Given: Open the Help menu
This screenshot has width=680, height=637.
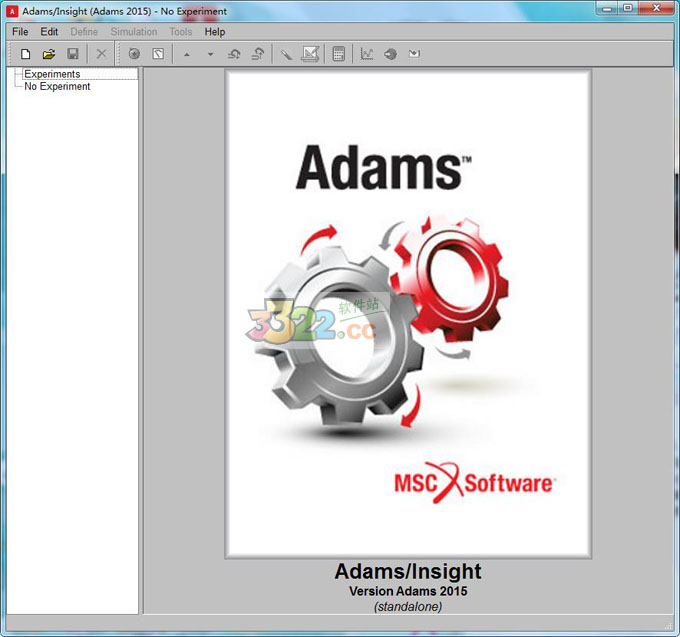Looking at the screenshot, I should (215, 32).
